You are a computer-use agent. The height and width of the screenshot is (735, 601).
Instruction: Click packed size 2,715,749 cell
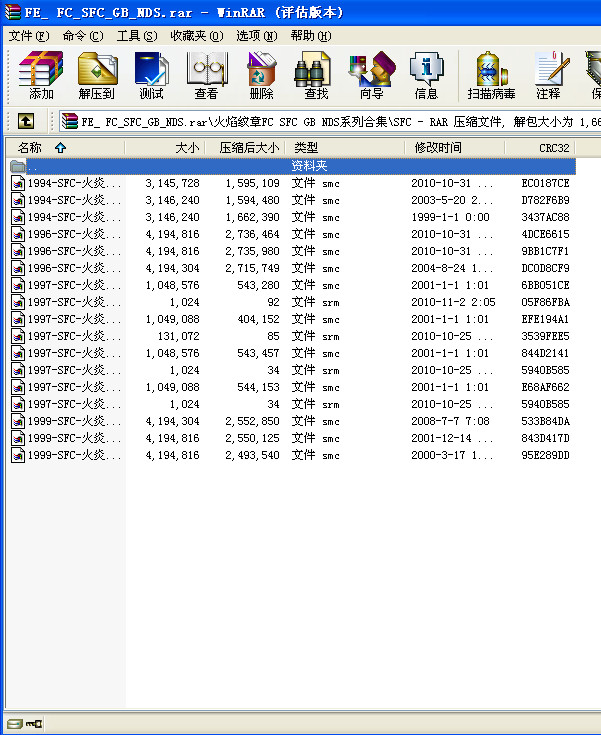[x=252, y=268]
